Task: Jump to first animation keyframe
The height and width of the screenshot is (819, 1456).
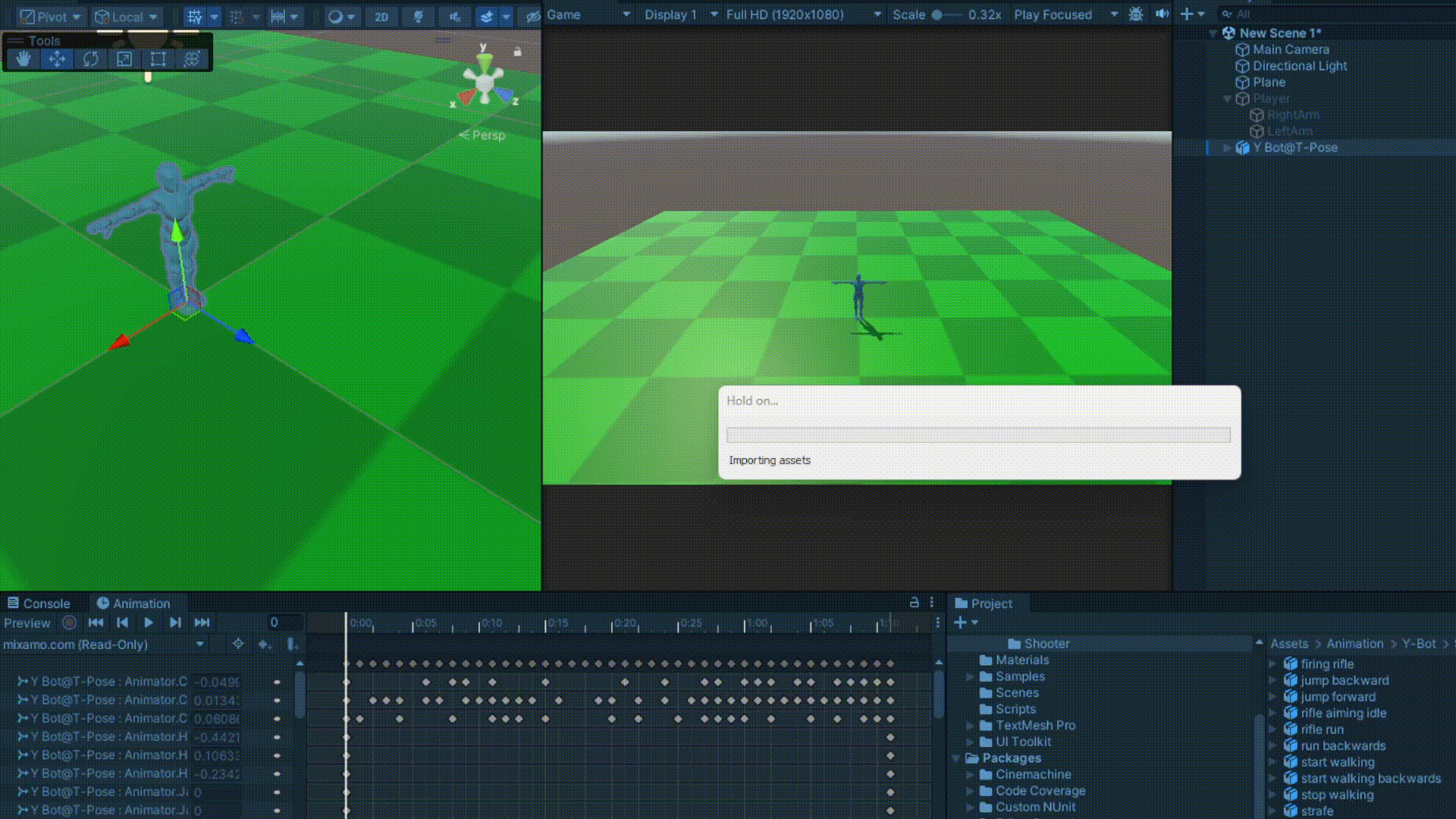Action: tap(96, 623)
